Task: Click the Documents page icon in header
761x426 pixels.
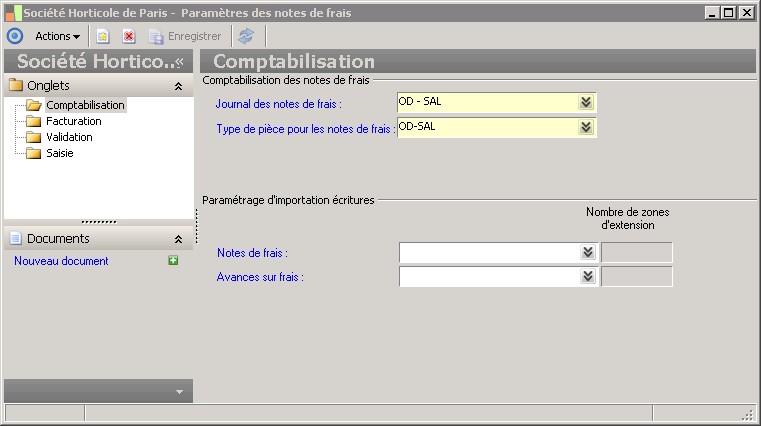Action: coord(16,238)
